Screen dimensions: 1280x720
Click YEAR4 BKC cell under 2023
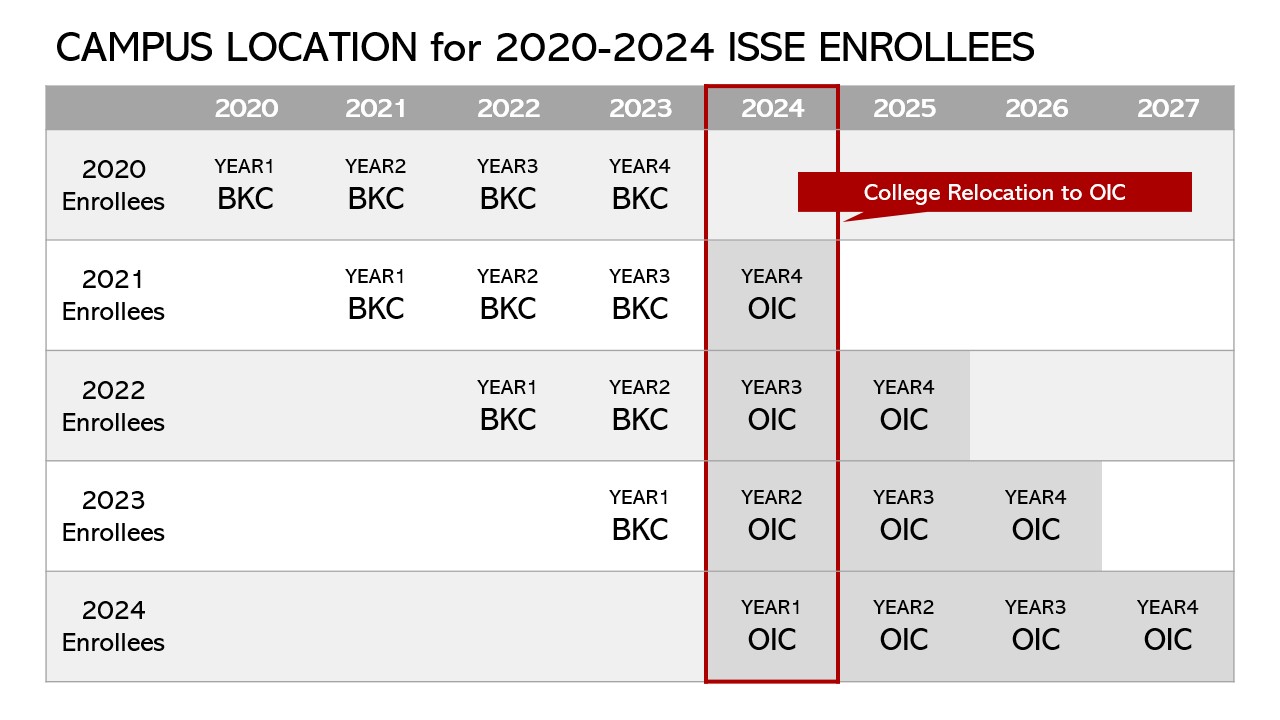click(x=640, y=185)
